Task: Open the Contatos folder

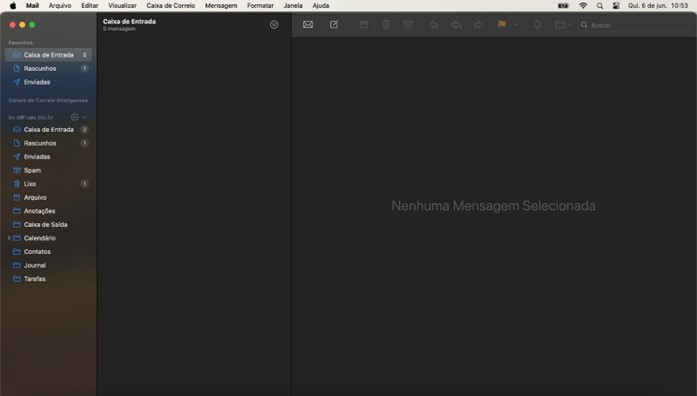Action: [48, 252]
